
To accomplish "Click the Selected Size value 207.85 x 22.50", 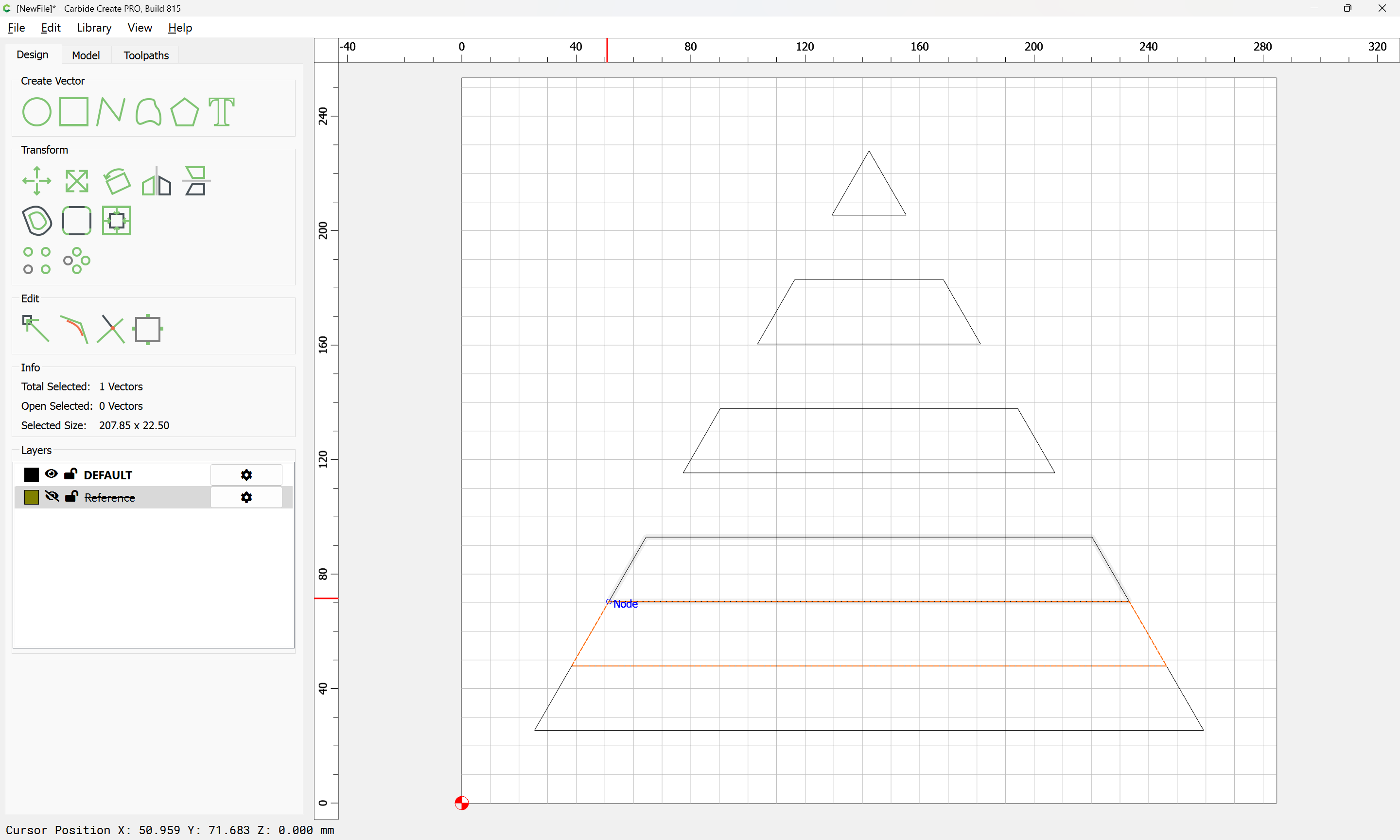I will [x=134, y=425].
